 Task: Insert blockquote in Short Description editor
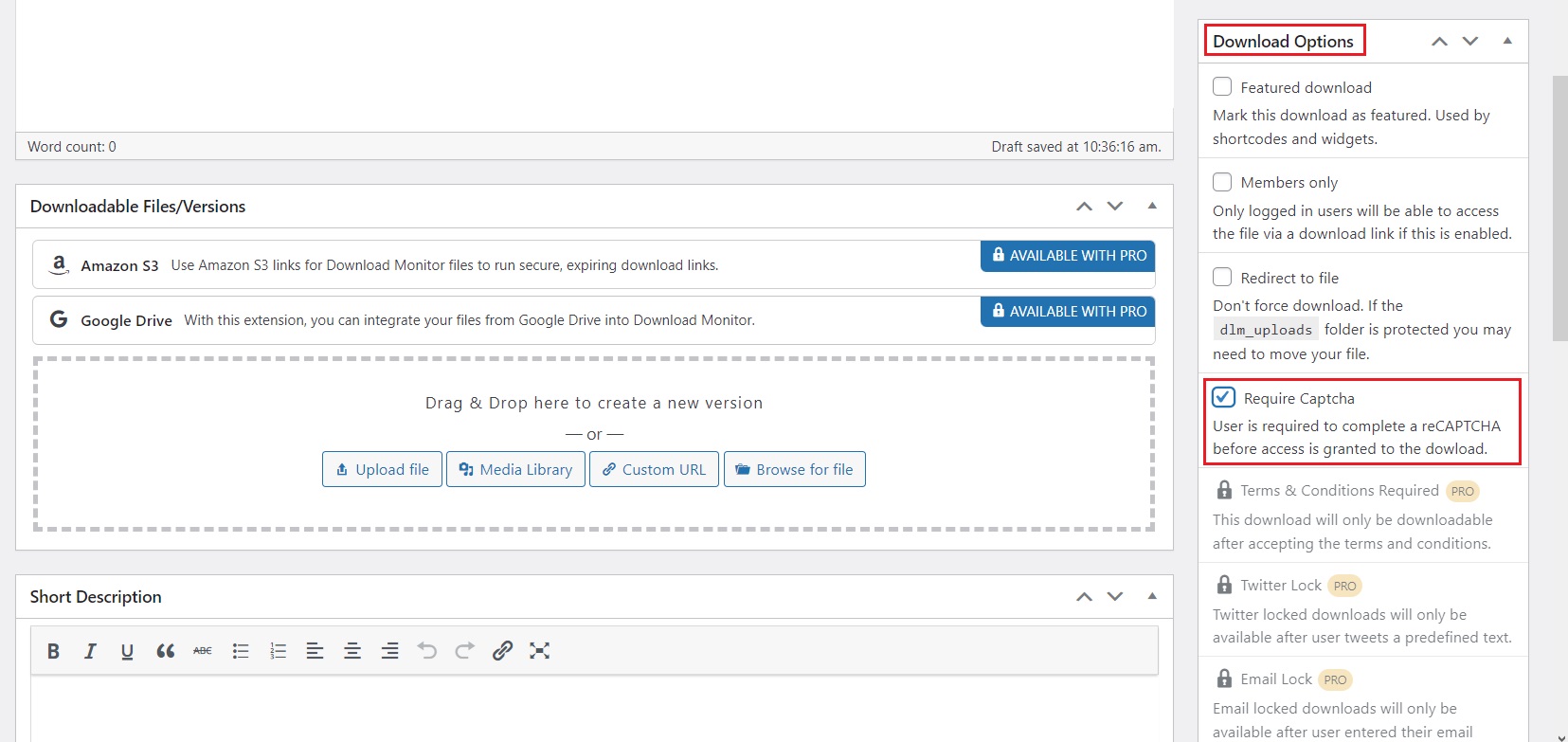165,651
